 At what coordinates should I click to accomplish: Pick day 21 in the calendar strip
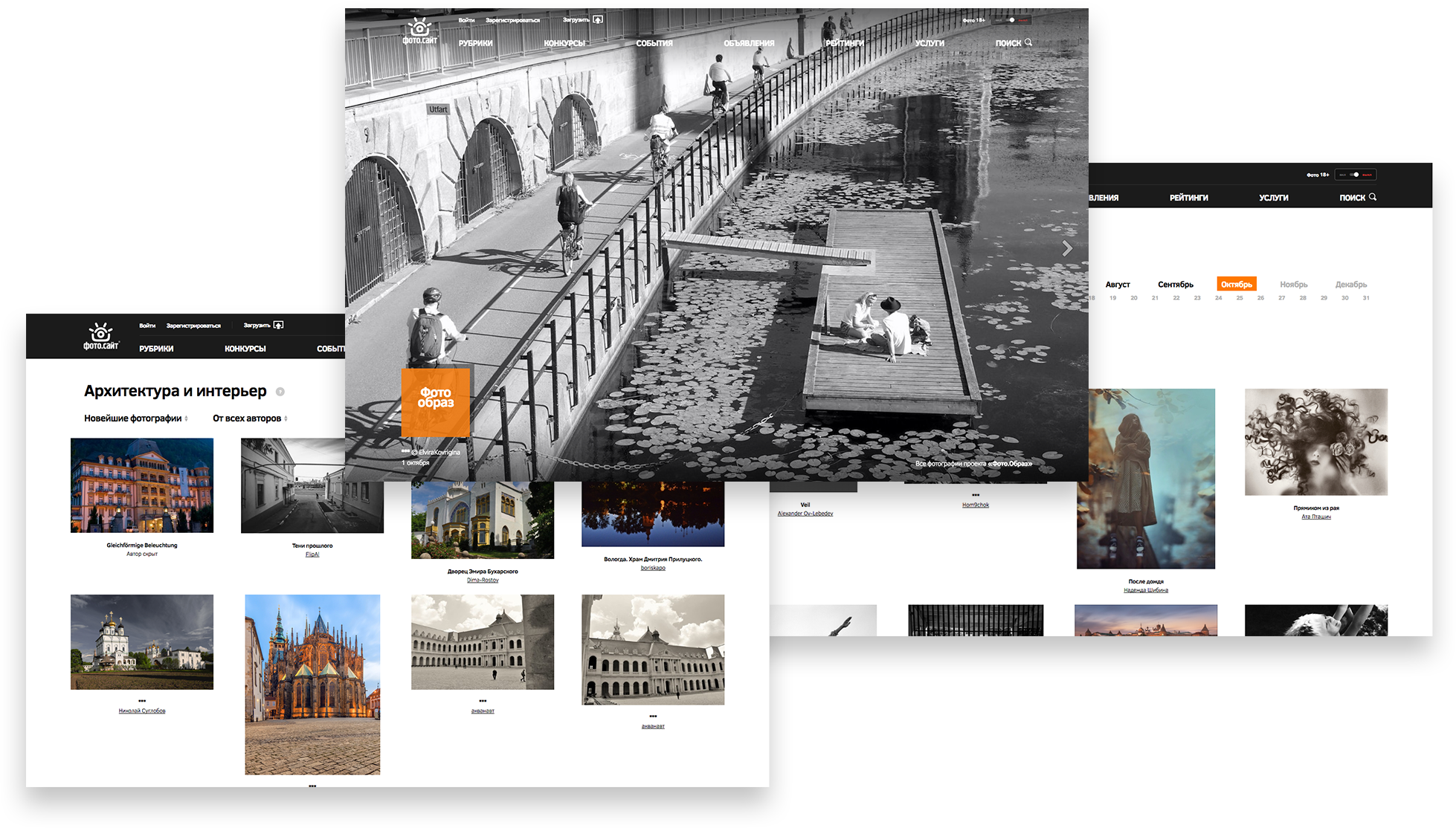coord(1155,298)
